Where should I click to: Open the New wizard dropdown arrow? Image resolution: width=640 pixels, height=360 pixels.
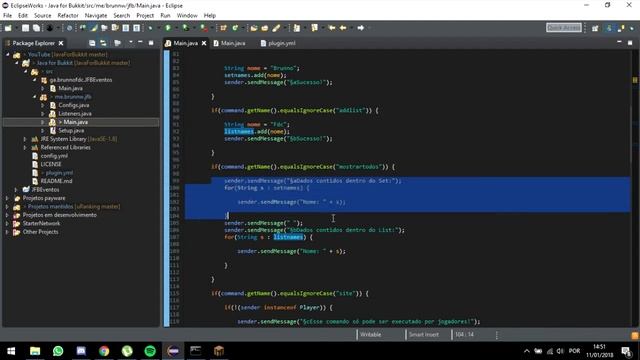pos(16,28)
